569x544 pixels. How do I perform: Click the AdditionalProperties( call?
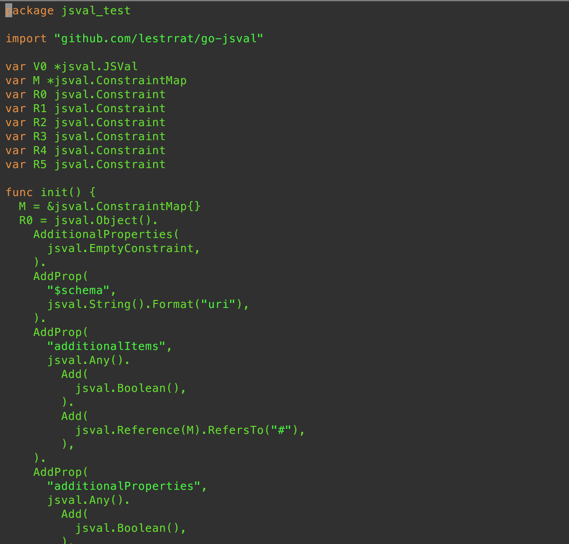pyautogui.click(x=106, y=234)
